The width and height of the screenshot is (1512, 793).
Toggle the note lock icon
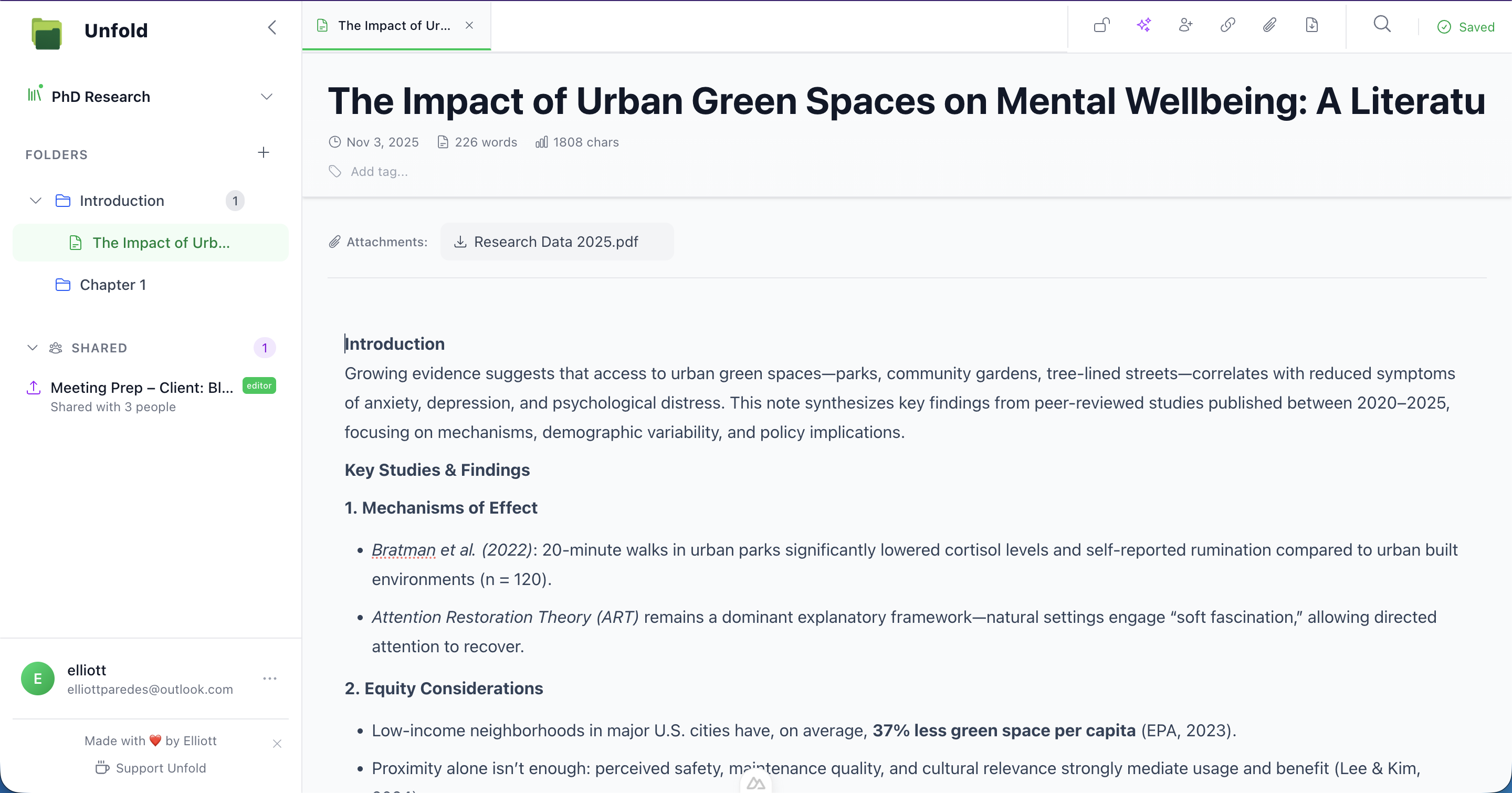(1102, 25)
